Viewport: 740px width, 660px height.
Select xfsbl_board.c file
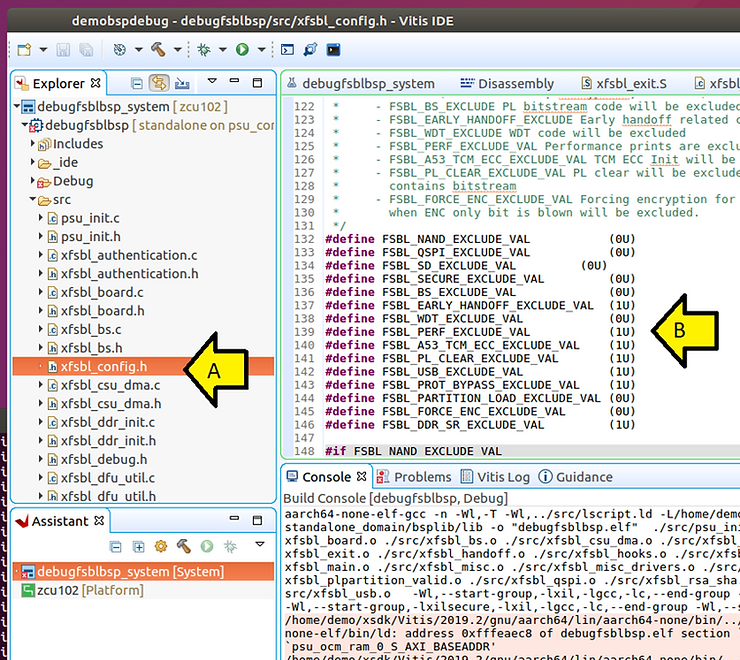pyautogui.click(x=102, y=292)
